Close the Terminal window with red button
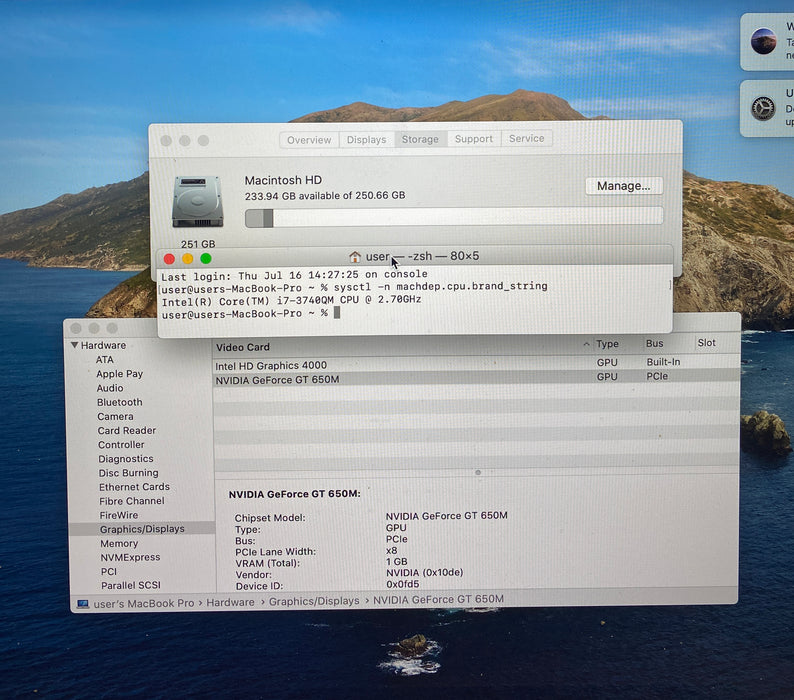Screen dimensions: 794x700 click(x=169, y=259)
